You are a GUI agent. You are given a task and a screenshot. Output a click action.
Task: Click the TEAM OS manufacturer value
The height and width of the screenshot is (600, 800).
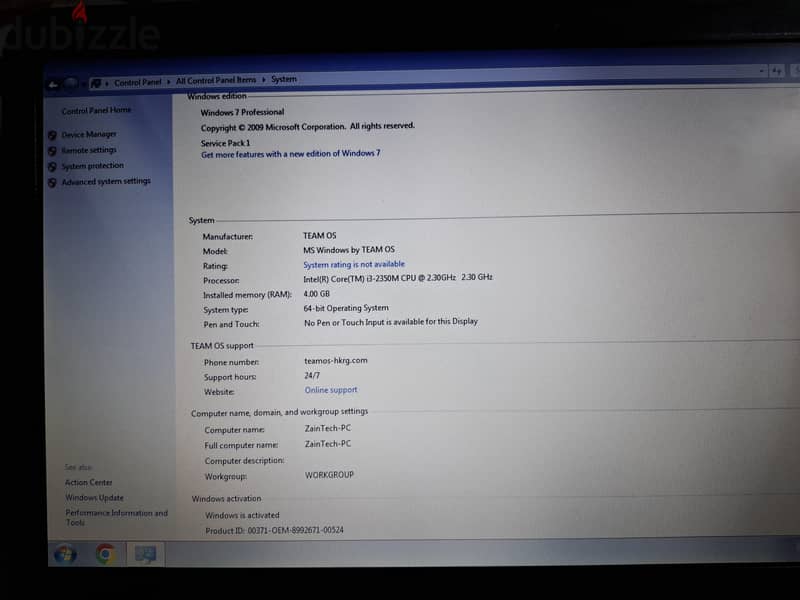click(x=319, y=235)
